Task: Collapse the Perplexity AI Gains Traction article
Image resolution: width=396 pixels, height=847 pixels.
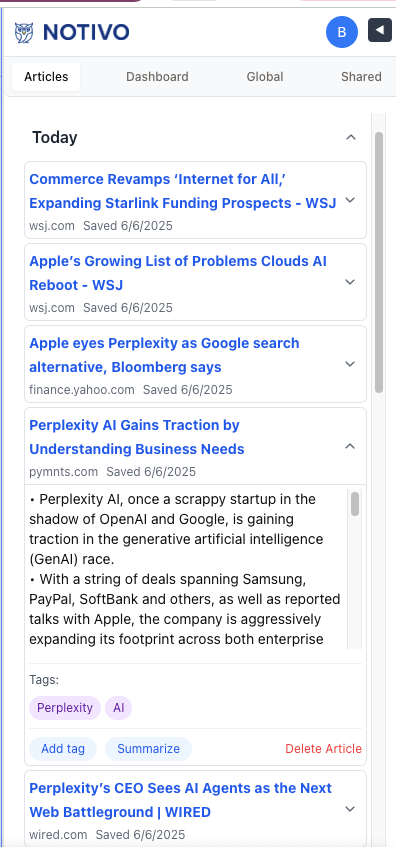Action: (x=350, y=446)
